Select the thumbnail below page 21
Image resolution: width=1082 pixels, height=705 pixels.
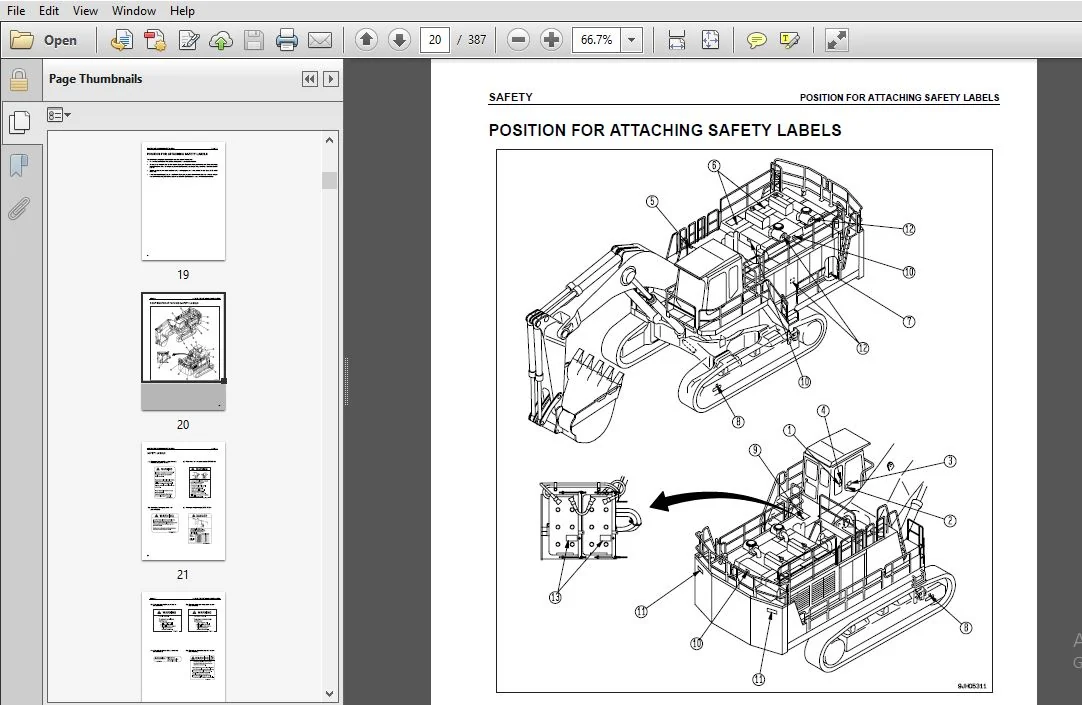pyautogui.click(x=183, y=647)
